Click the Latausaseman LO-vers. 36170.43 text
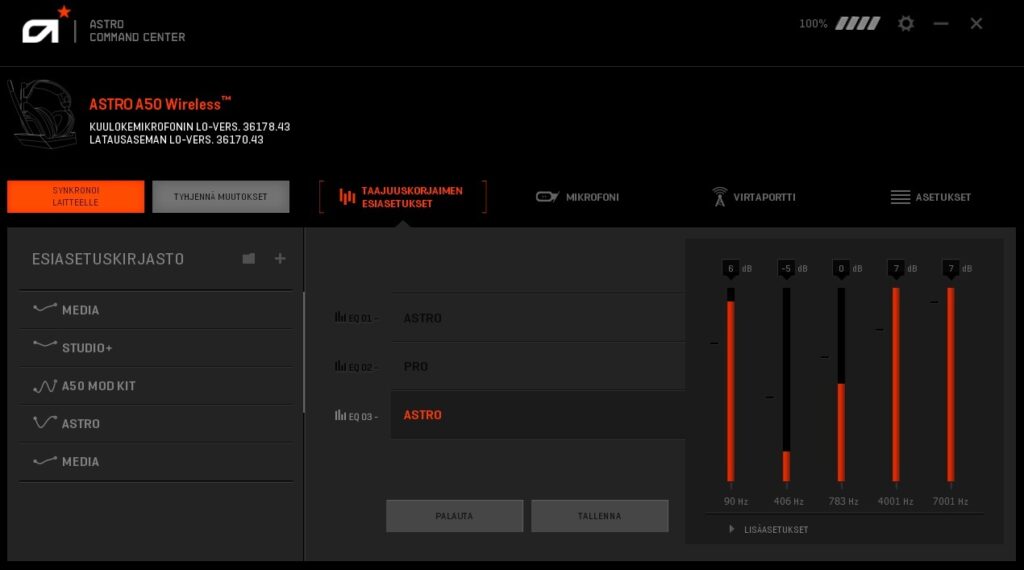The image size is (1024, 570). (x=176, y=140)
